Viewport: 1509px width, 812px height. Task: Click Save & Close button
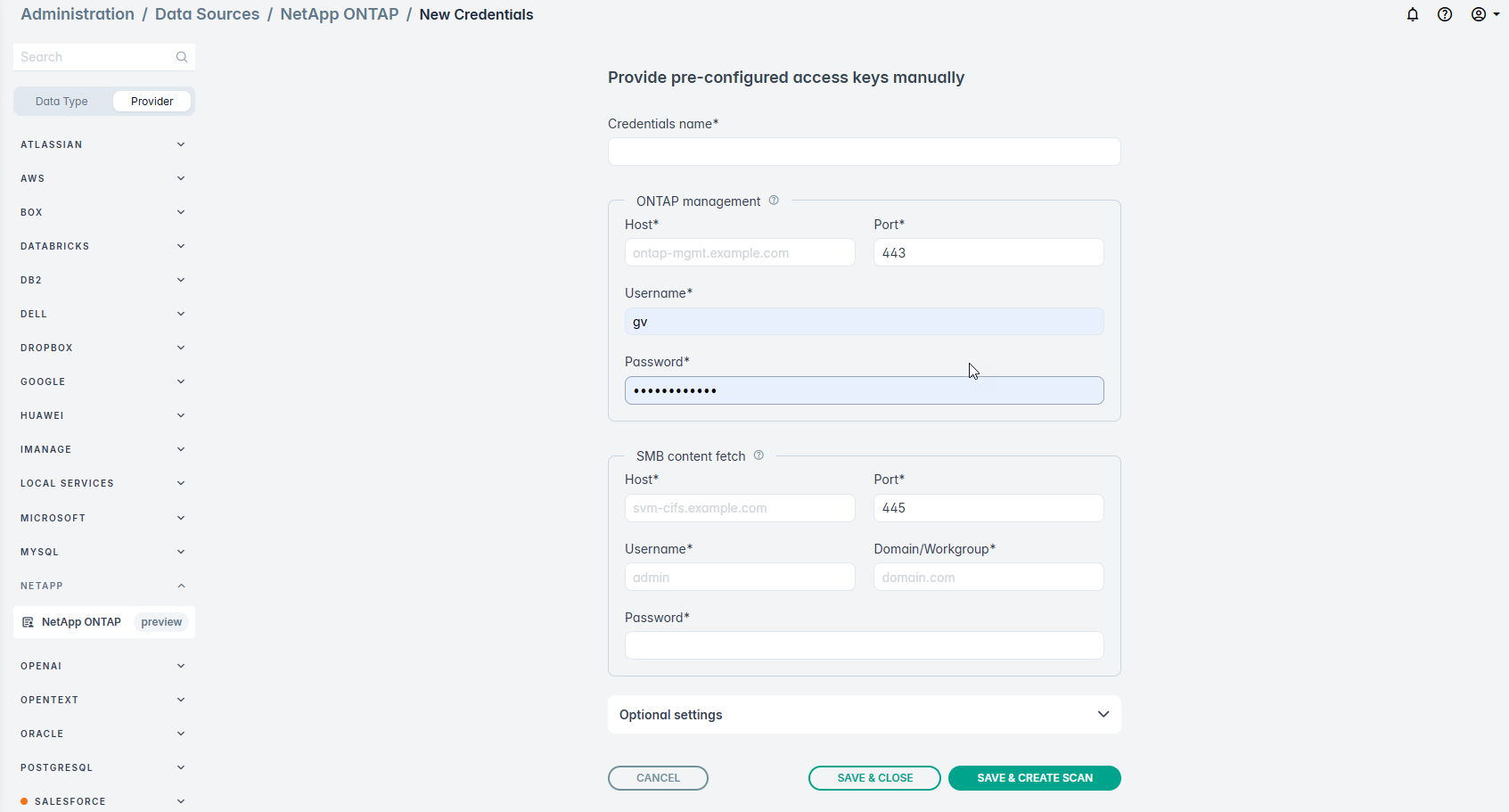pos(874,778)
